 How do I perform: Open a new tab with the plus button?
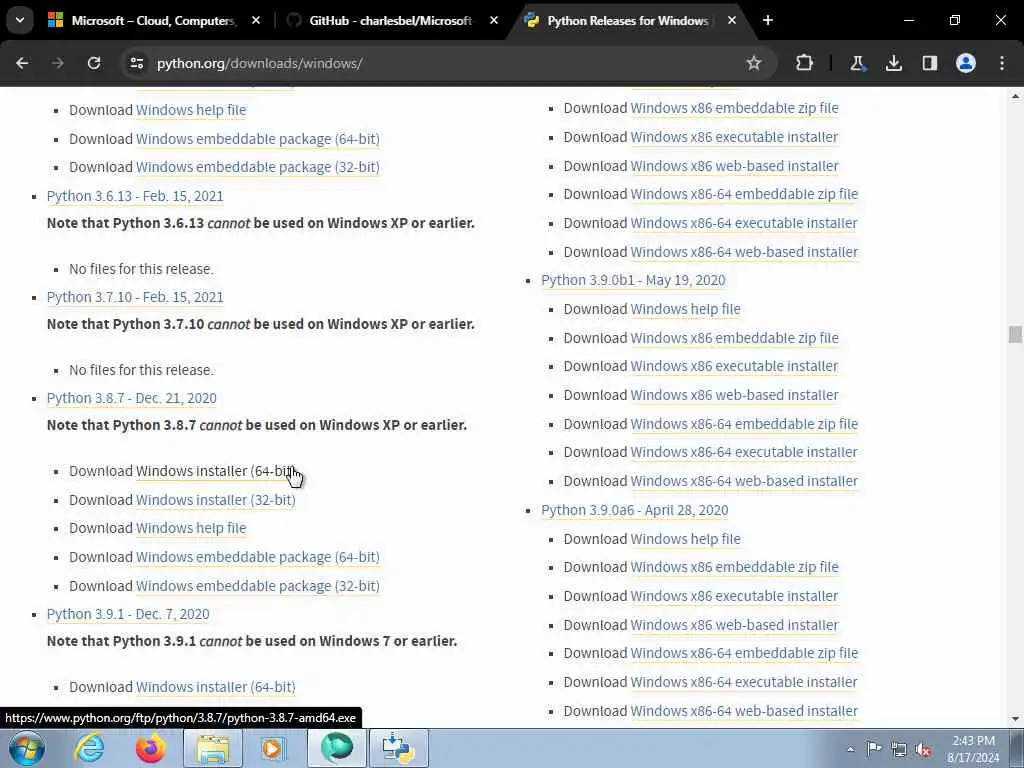point(768,20)
